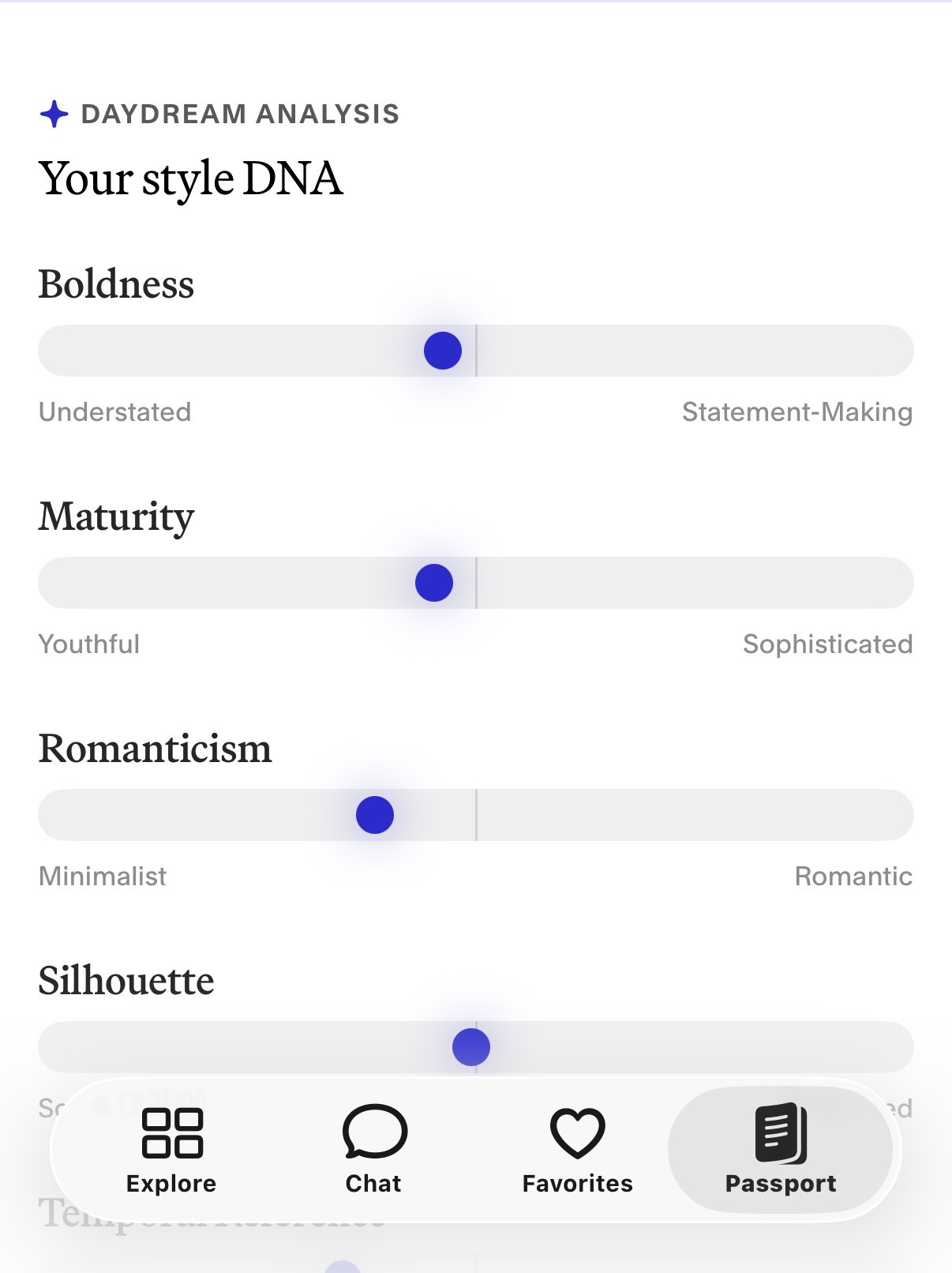Click the Romantic end label
This screenshot has height=1273, width=952.
(x=853, y=877)
